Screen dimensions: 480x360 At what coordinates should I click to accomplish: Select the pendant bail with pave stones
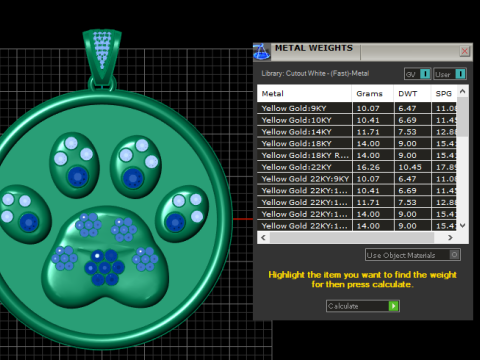click(x=102, y=57)
